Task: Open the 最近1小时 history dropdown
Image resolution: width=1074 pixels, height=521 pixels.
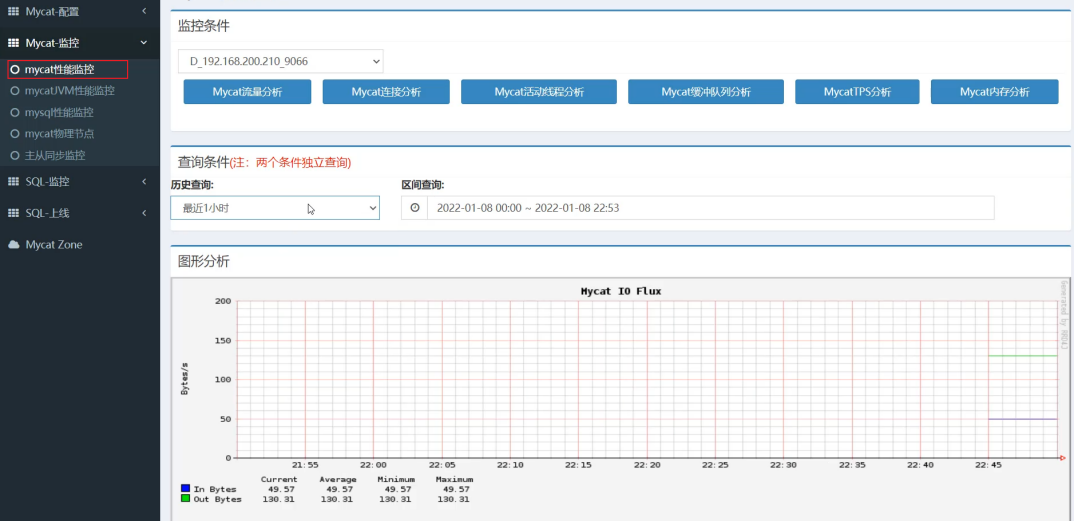Action: click(275, 207)
